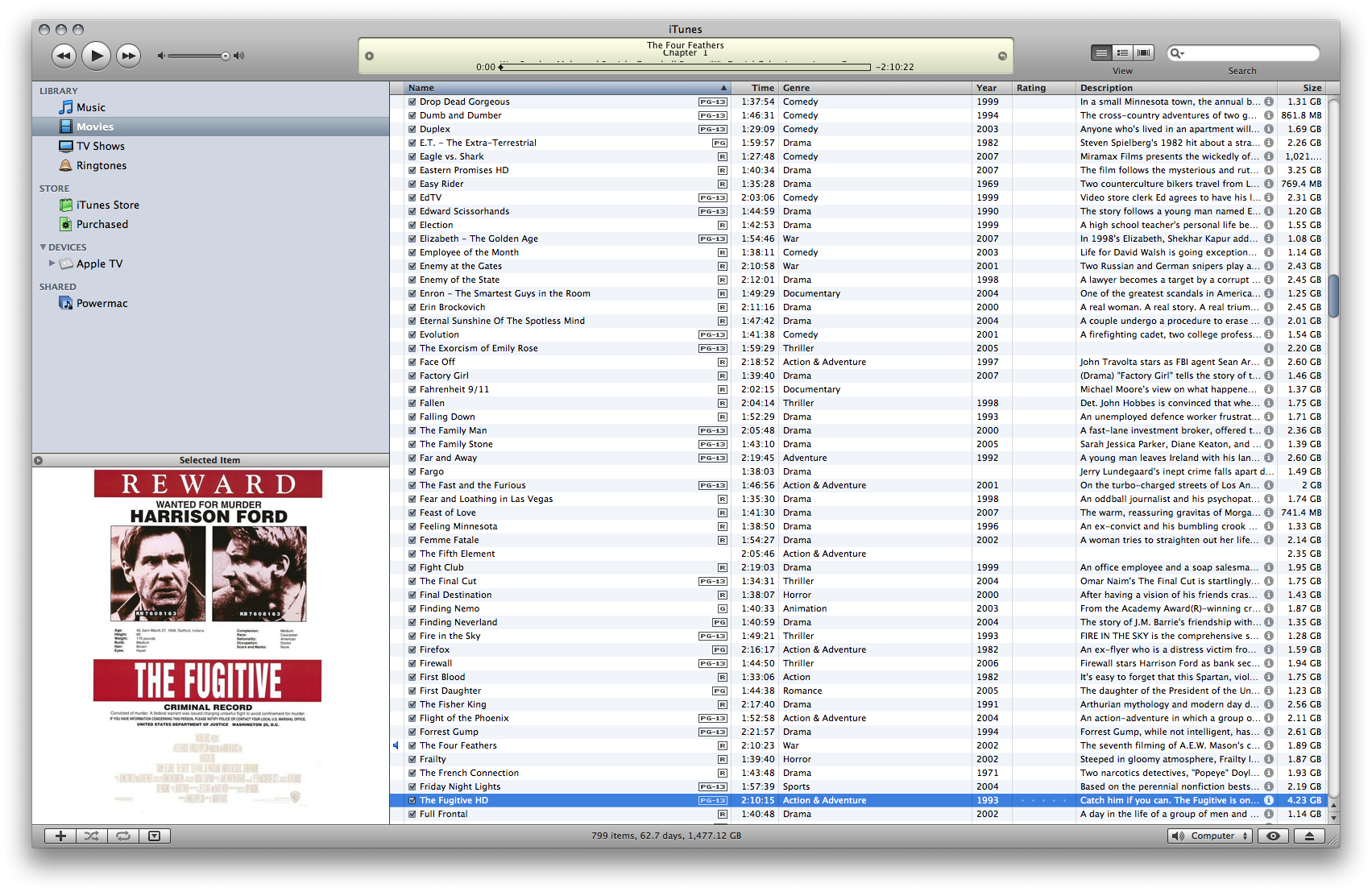Hide the artwork viewer panel button
This screenshot has width=1372, height=892.
click(154, 836)
